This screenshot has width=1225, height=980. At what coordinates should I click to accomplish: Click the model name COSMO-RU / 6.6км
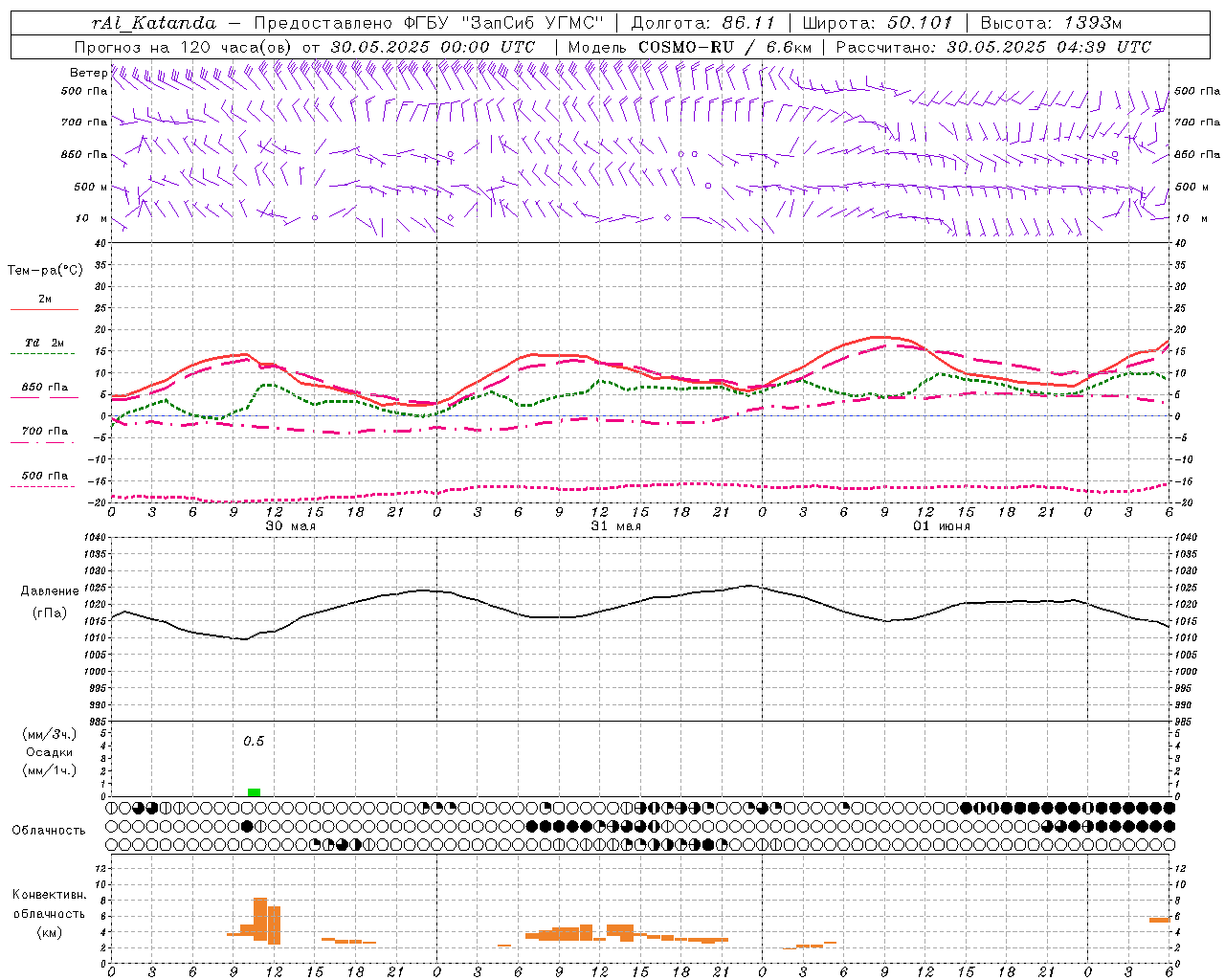pos(725,47)
